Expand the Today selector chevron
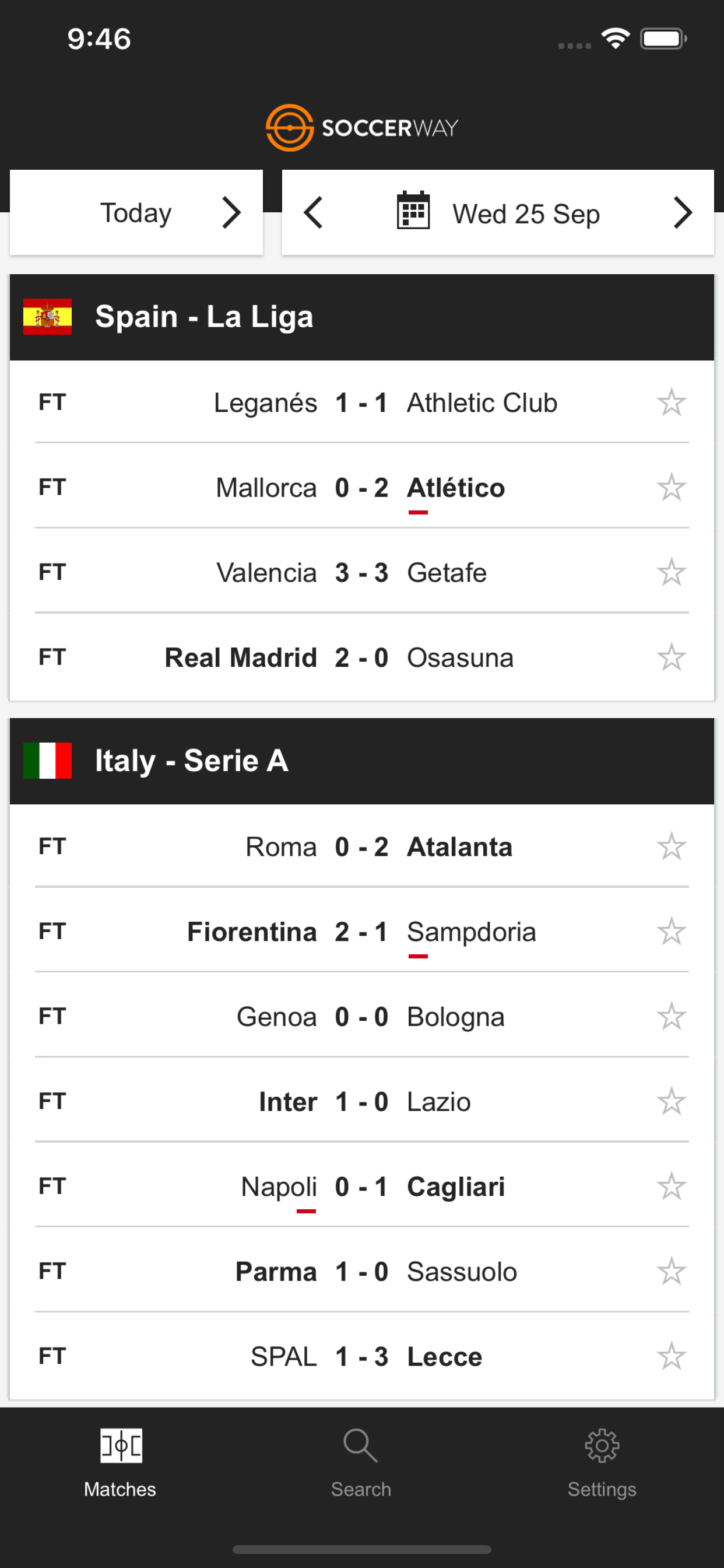 pos(231,212)
